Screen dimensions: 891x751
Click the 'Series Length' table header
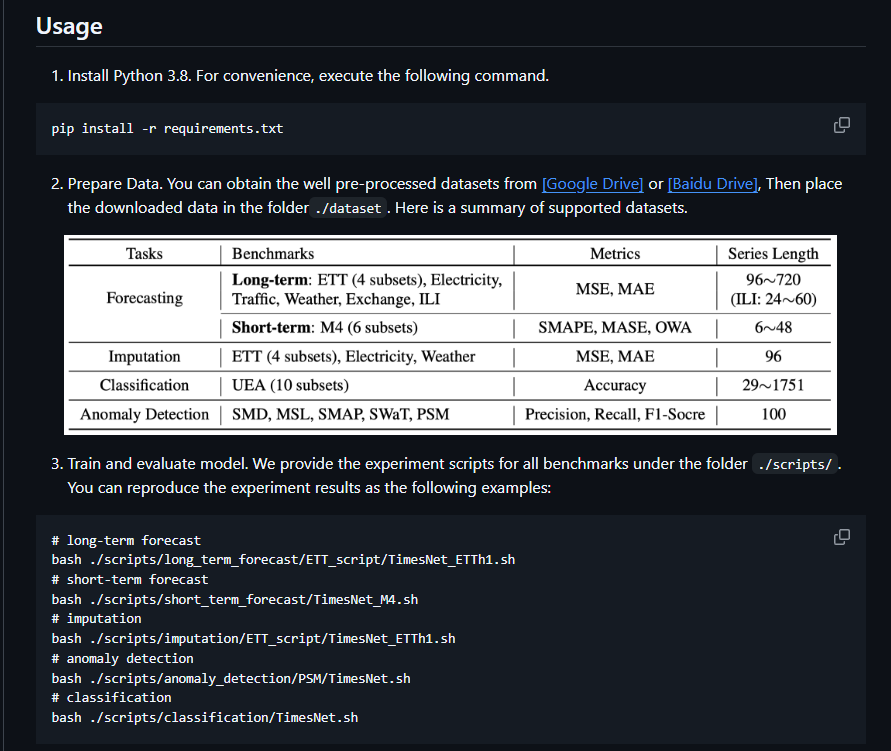click(x=772, y=254)
